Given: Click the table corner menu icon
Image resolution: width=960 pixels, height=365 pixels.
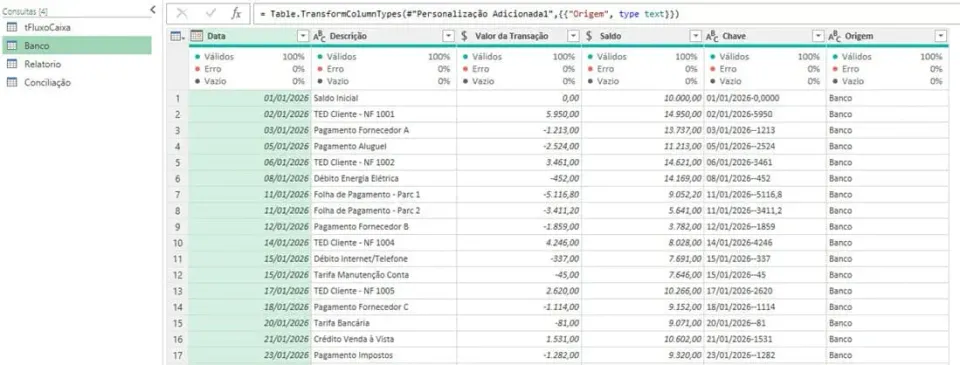Looking at the screenshot, I should coord(177,37).
